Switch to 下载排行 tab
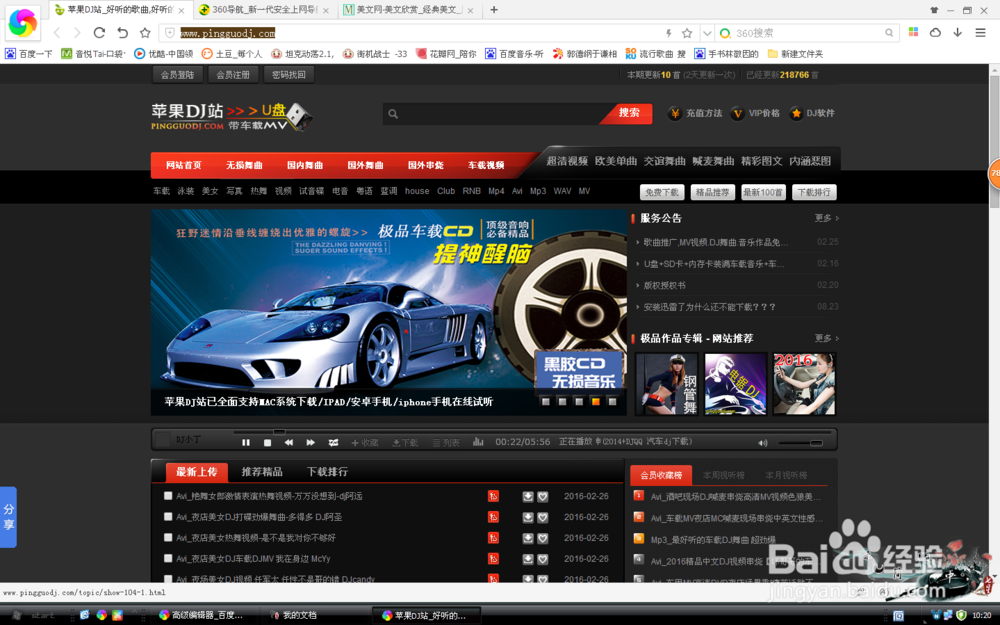The width and height of the screenshot is (1000, 625). click(x=327, y=472)
